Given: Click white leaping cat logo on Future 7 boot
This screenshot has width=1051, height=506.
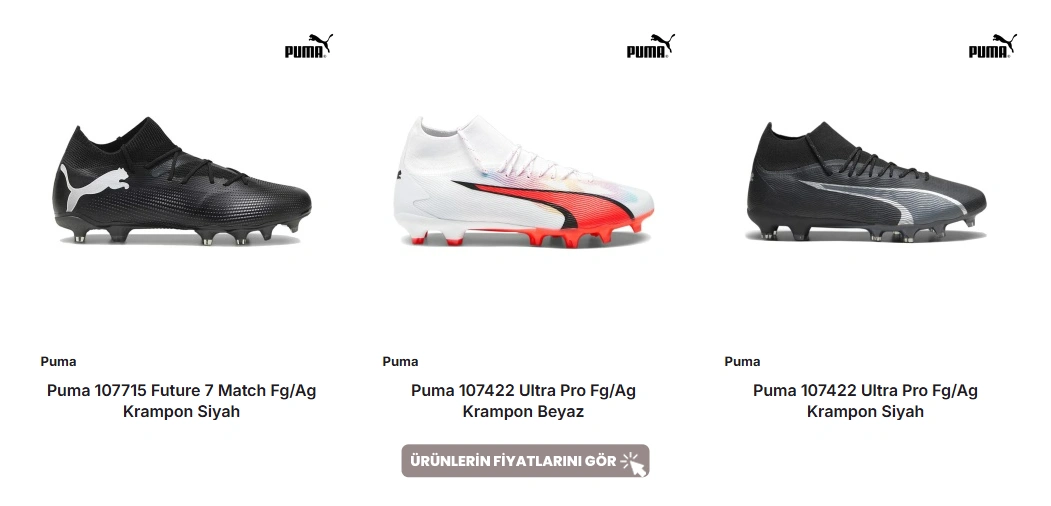Looking at the screenshot, I should tap(93, 187).
